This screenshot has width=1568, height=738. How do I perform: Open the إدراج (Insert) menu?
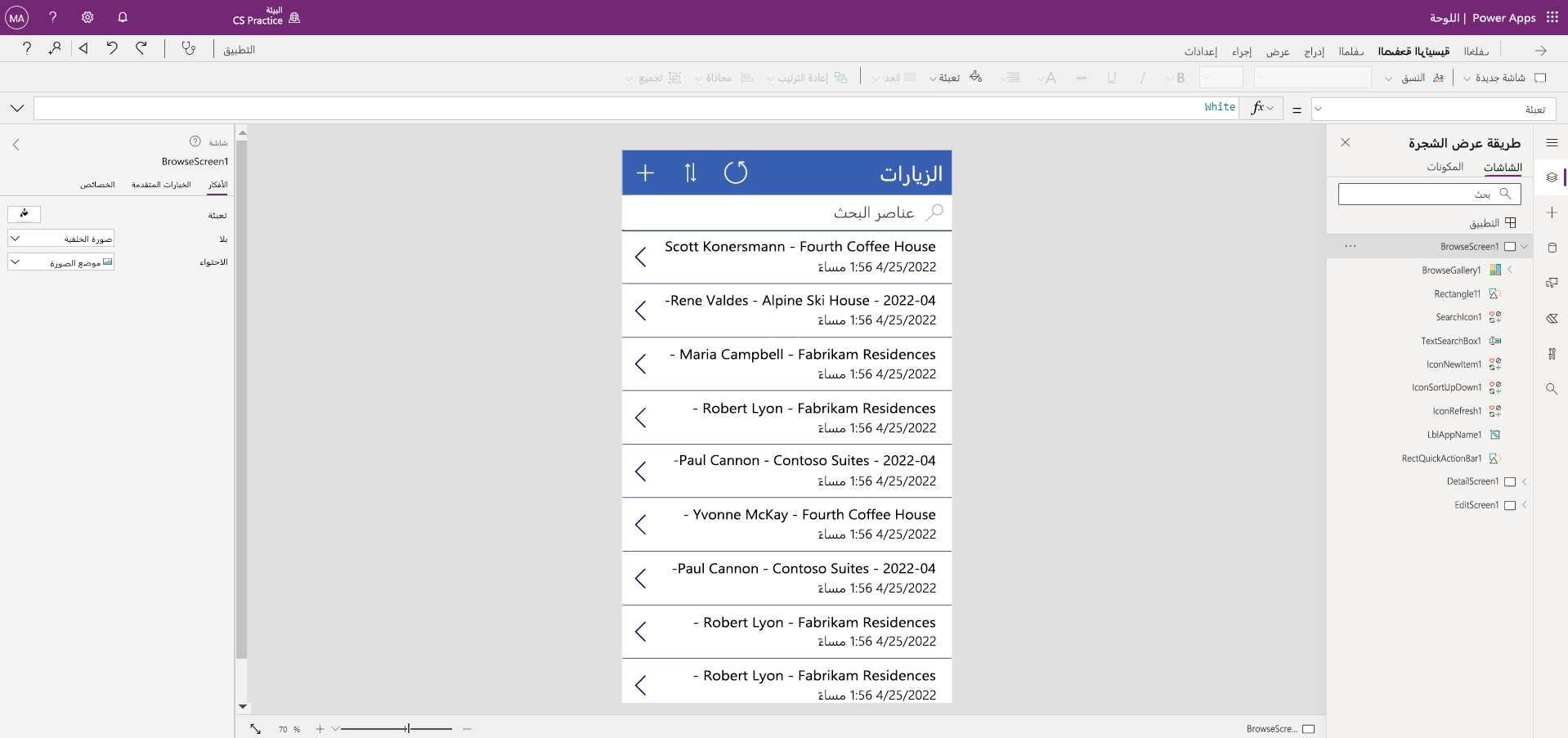pos(1314,51)
